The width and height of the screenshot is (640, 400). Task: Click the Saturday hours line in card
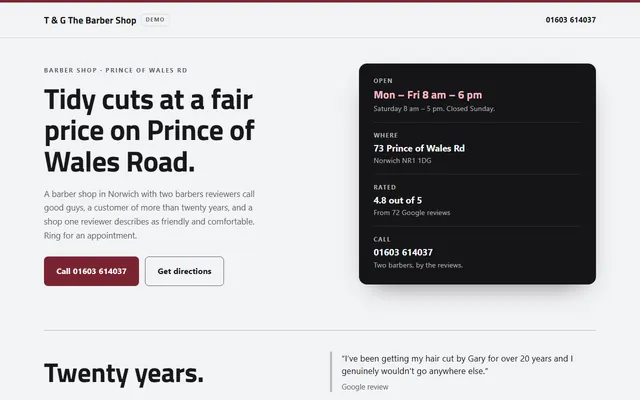[434, 109]
